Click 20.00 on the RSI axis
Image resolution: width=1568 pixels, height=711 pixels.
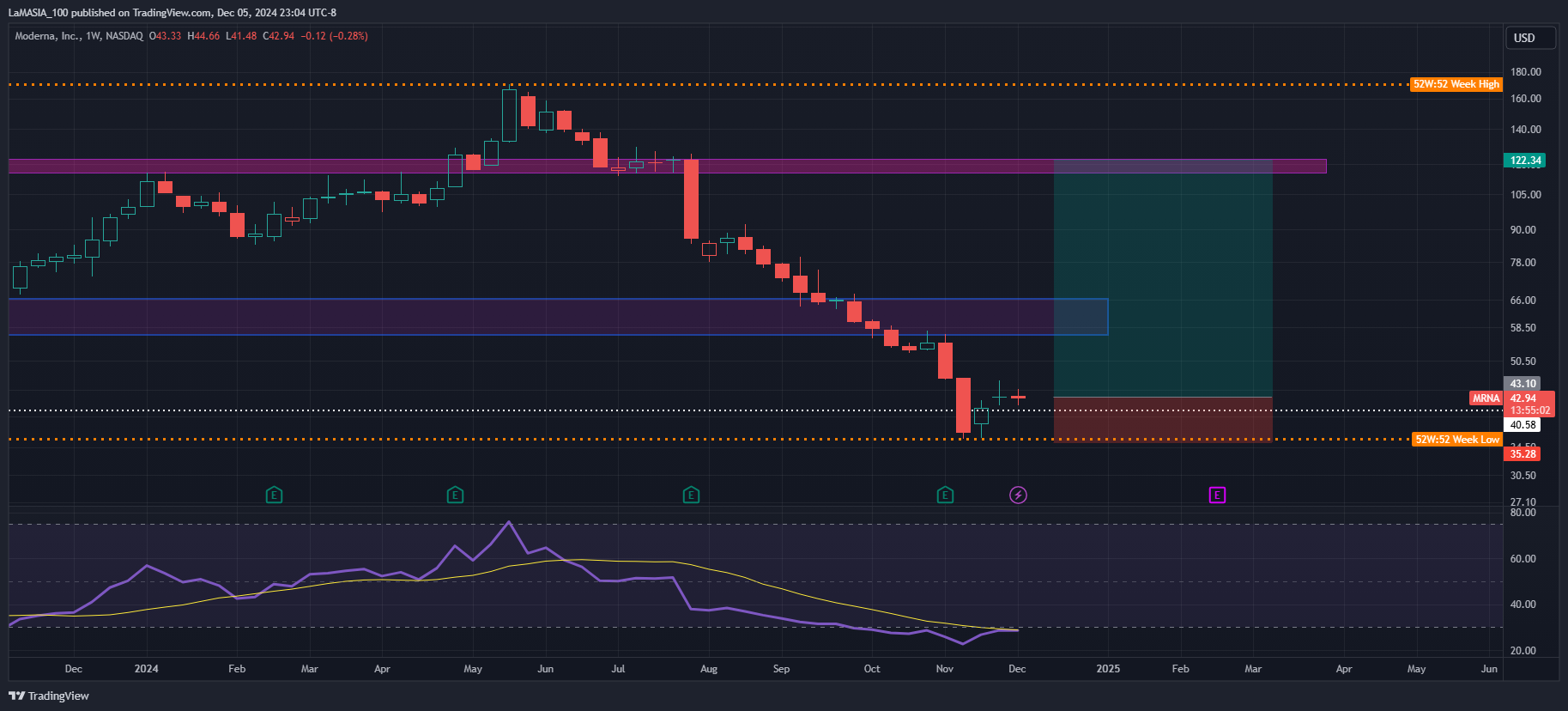point(1523,651)
